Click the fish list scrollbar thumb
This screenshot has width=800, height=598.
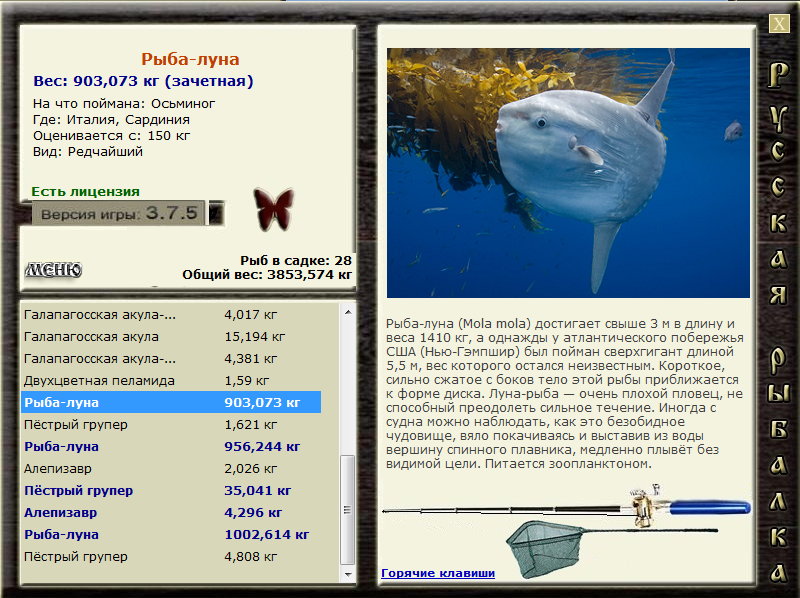click(x=348, y=509)
